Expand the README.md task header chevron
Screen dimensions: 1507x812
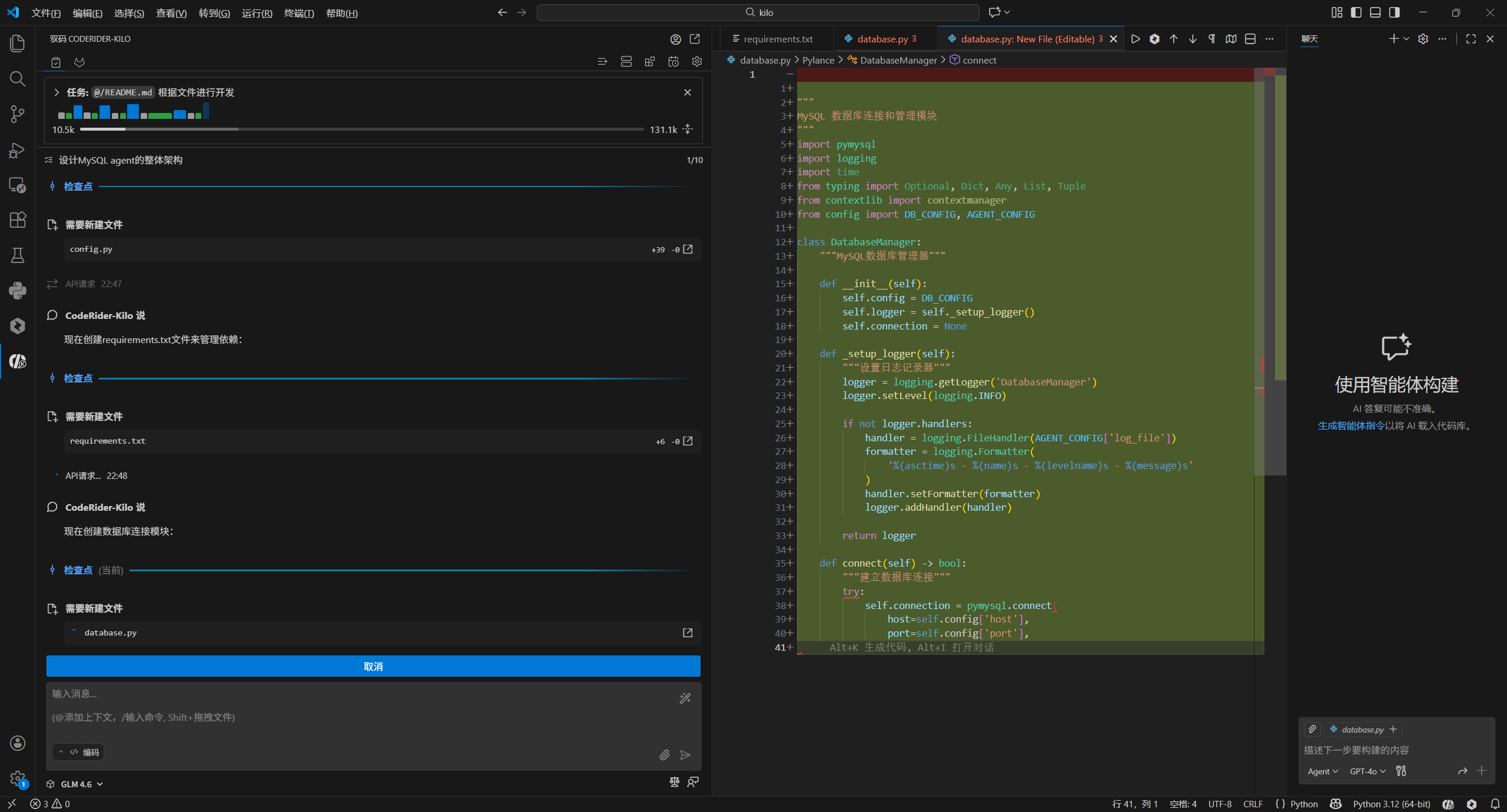point(57,92)
